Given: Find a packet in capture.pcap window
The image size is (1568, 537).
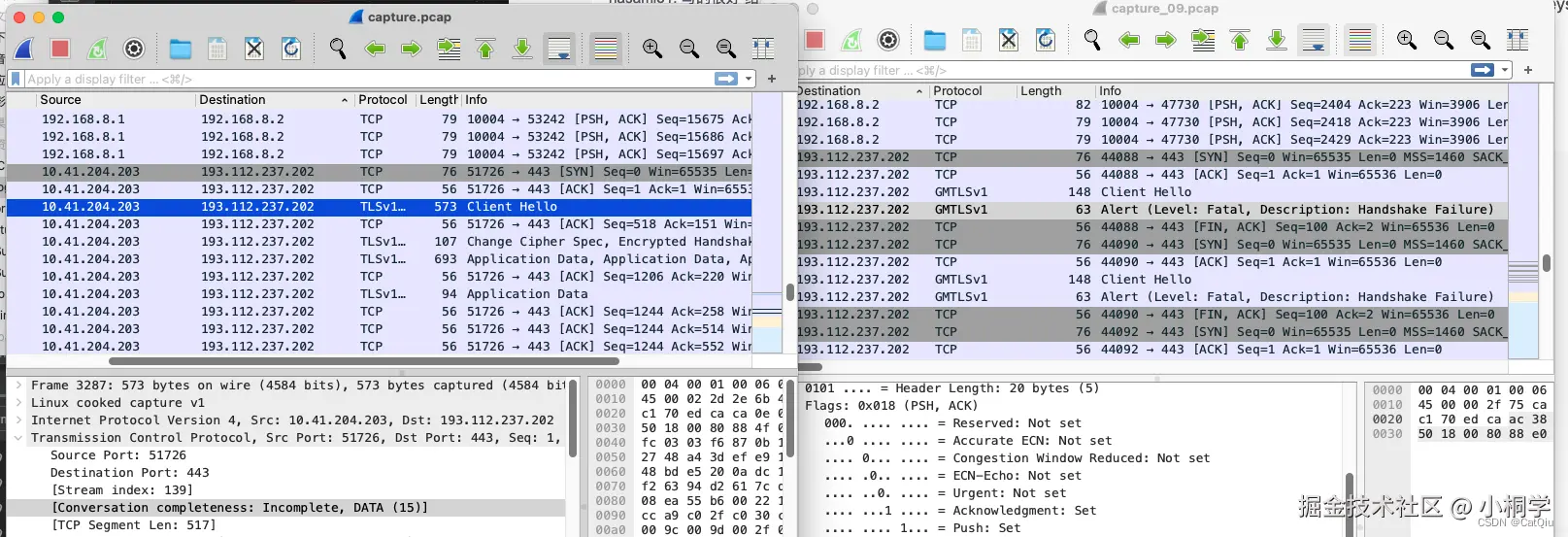Looking at the screenshot, I should (338, 49).
